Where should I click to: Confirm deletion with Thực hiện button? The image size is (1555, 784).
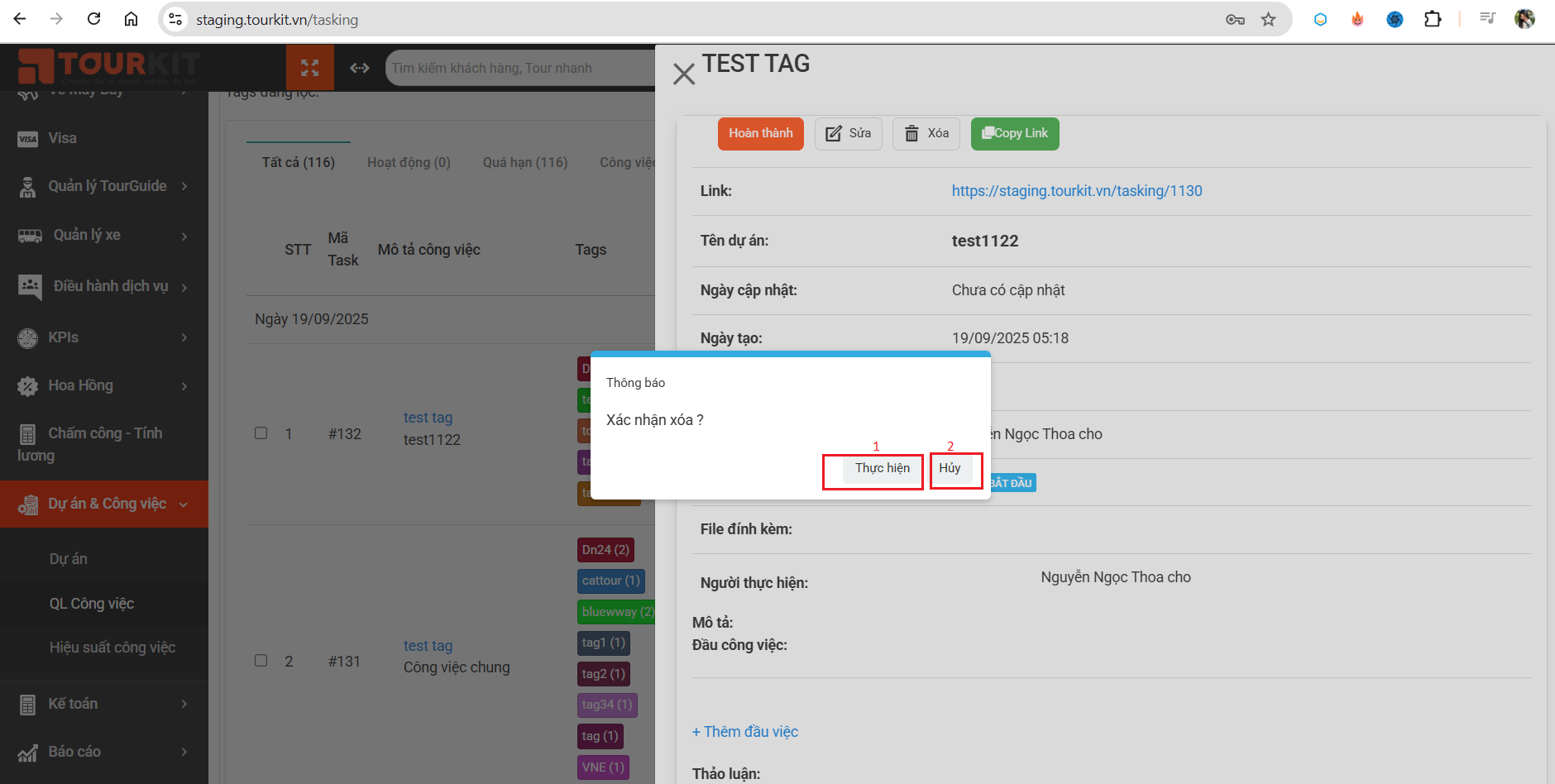(882, 468)
